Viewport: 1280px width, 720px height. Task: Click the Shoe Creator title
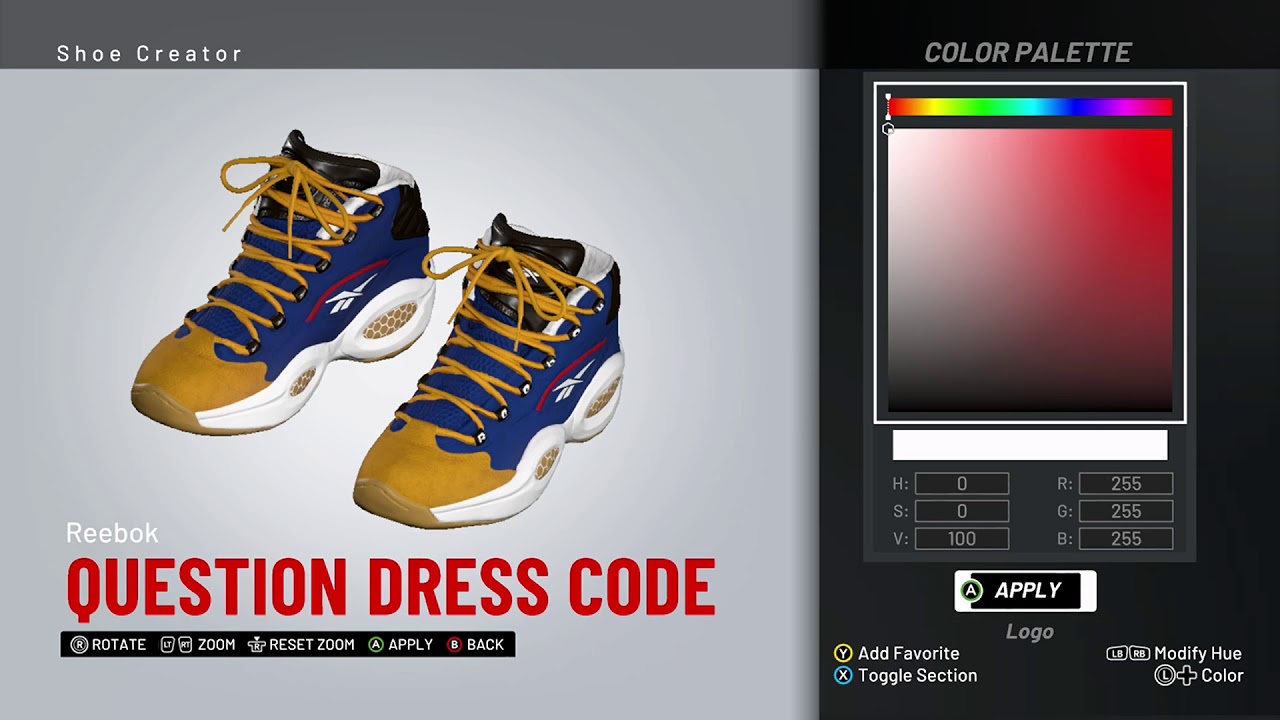[x=150, y=54]
